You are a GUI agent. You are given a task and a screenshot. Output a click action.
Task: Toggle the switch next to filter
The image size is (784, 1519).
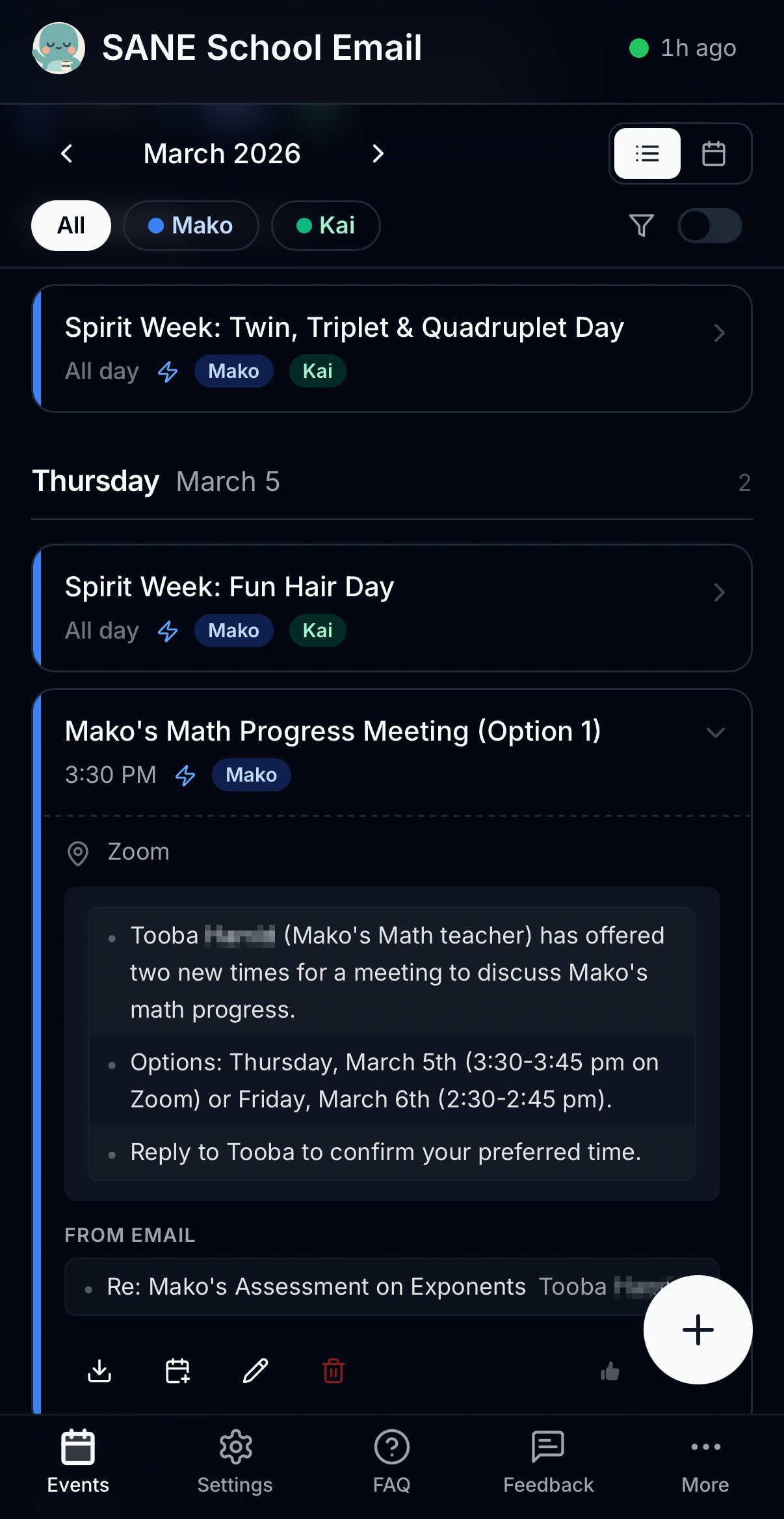[x=709, y=226]
